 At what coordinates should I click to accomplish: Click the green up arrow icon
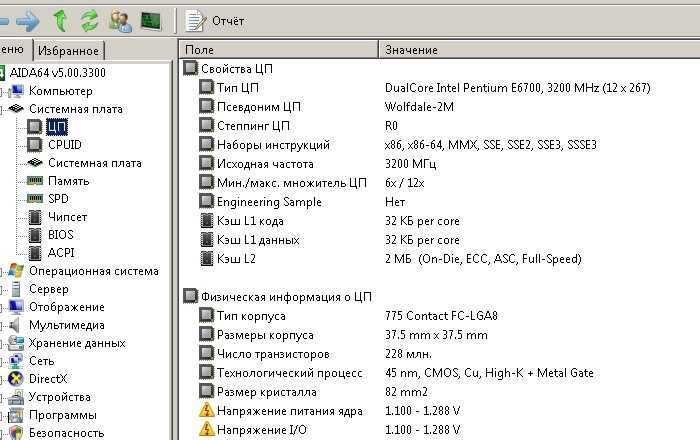coord(60,21)
